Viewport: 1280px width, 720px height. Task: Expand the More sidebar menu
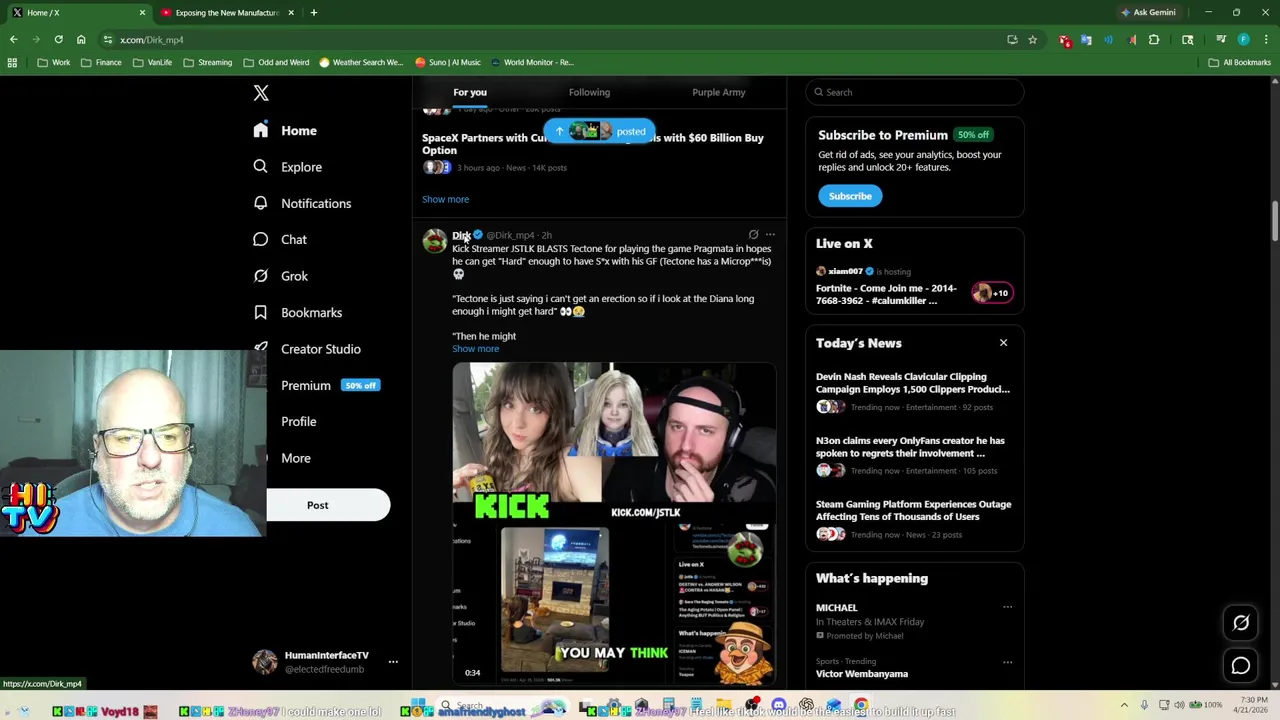pos(295,458)
